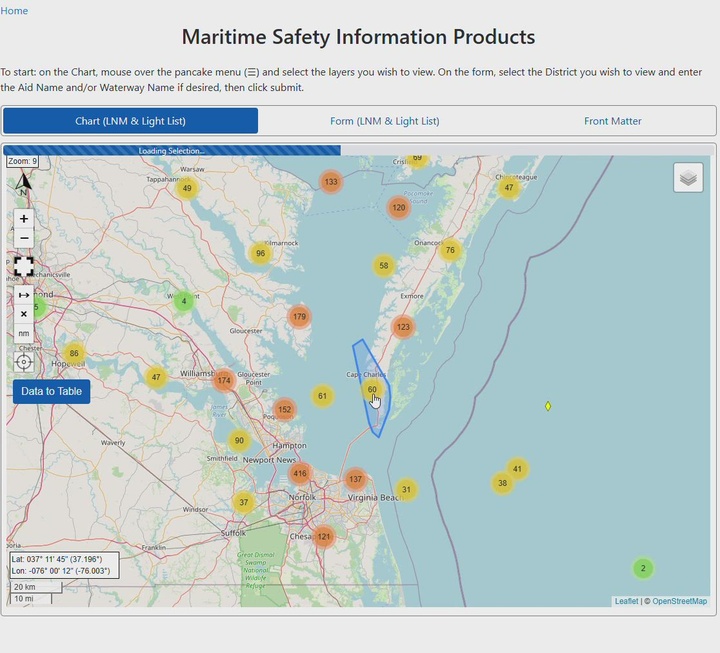Click the yellow diamond marker offshore
The image size is (720, 653).
[x=548, y=406]
